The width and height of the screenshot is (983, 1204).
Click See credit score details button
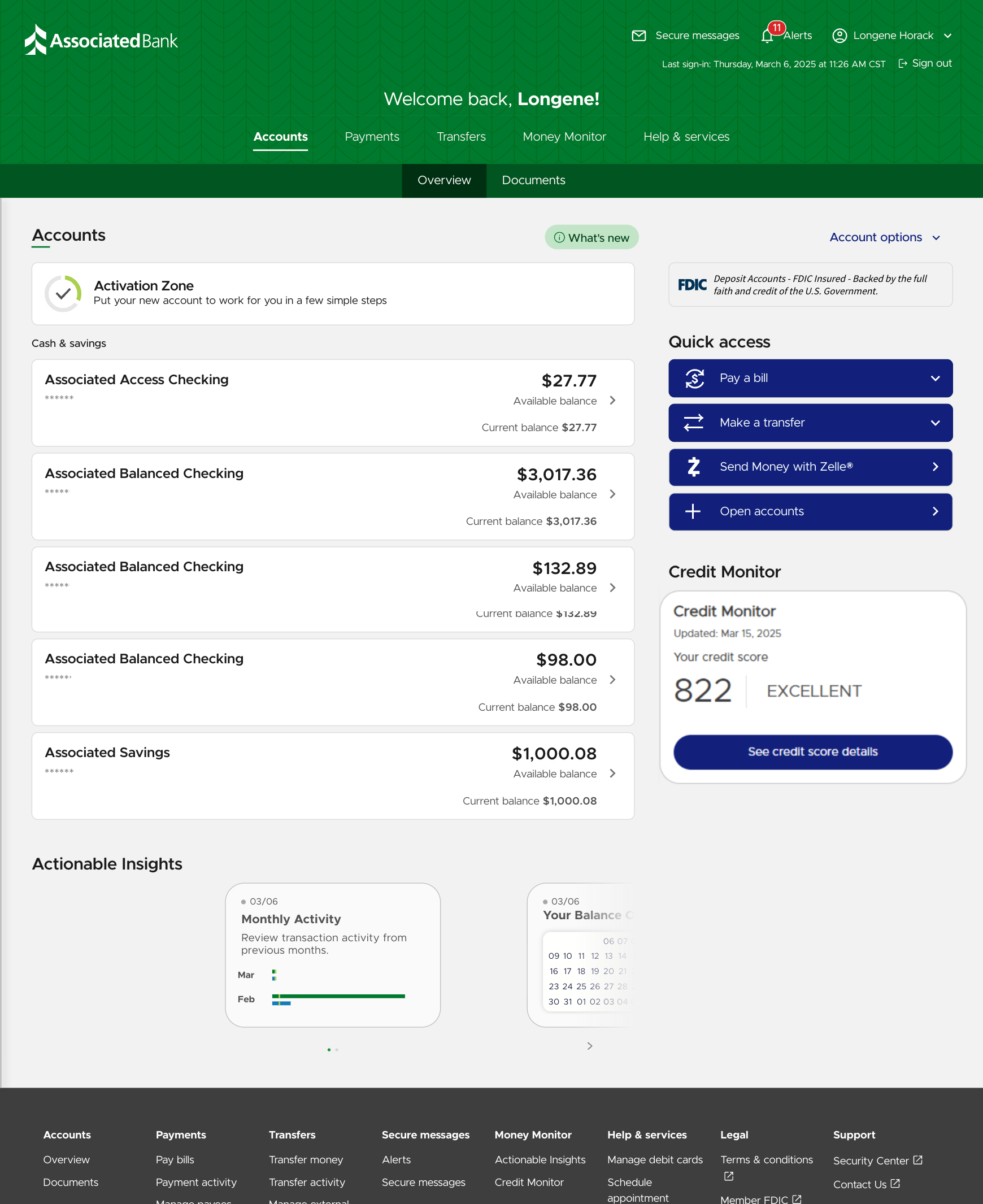812,752
